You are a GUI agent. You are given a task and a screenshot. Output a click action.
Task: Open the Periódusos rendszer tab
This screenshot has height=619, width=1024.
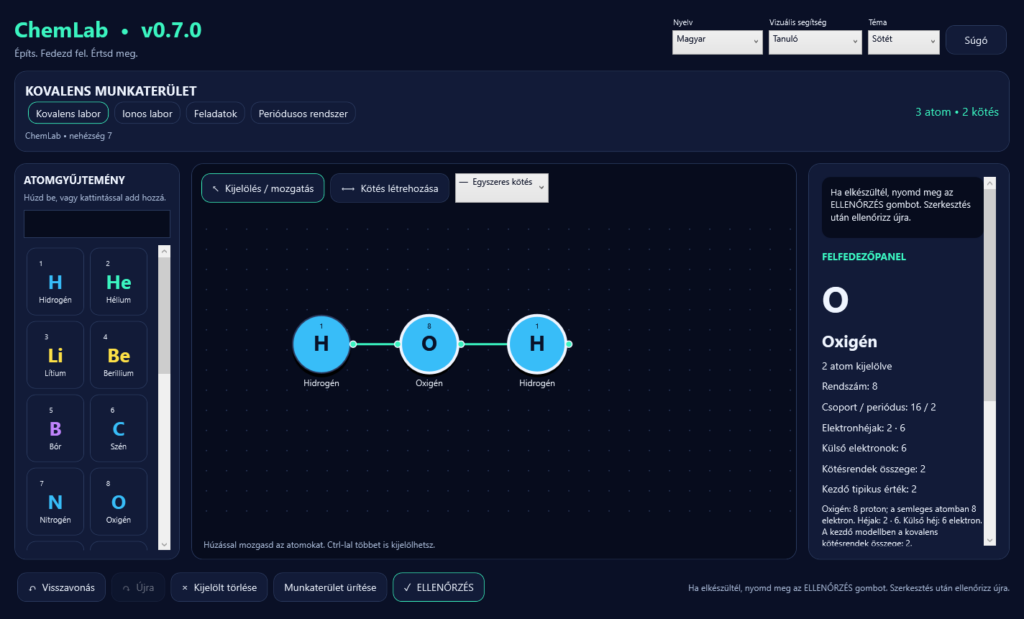coord(303,113)
